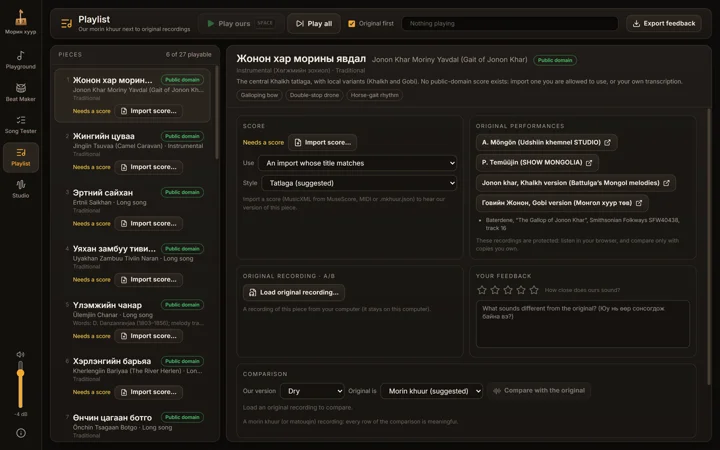
Task: Click the Play ours button
Action: tap(241, 23)
